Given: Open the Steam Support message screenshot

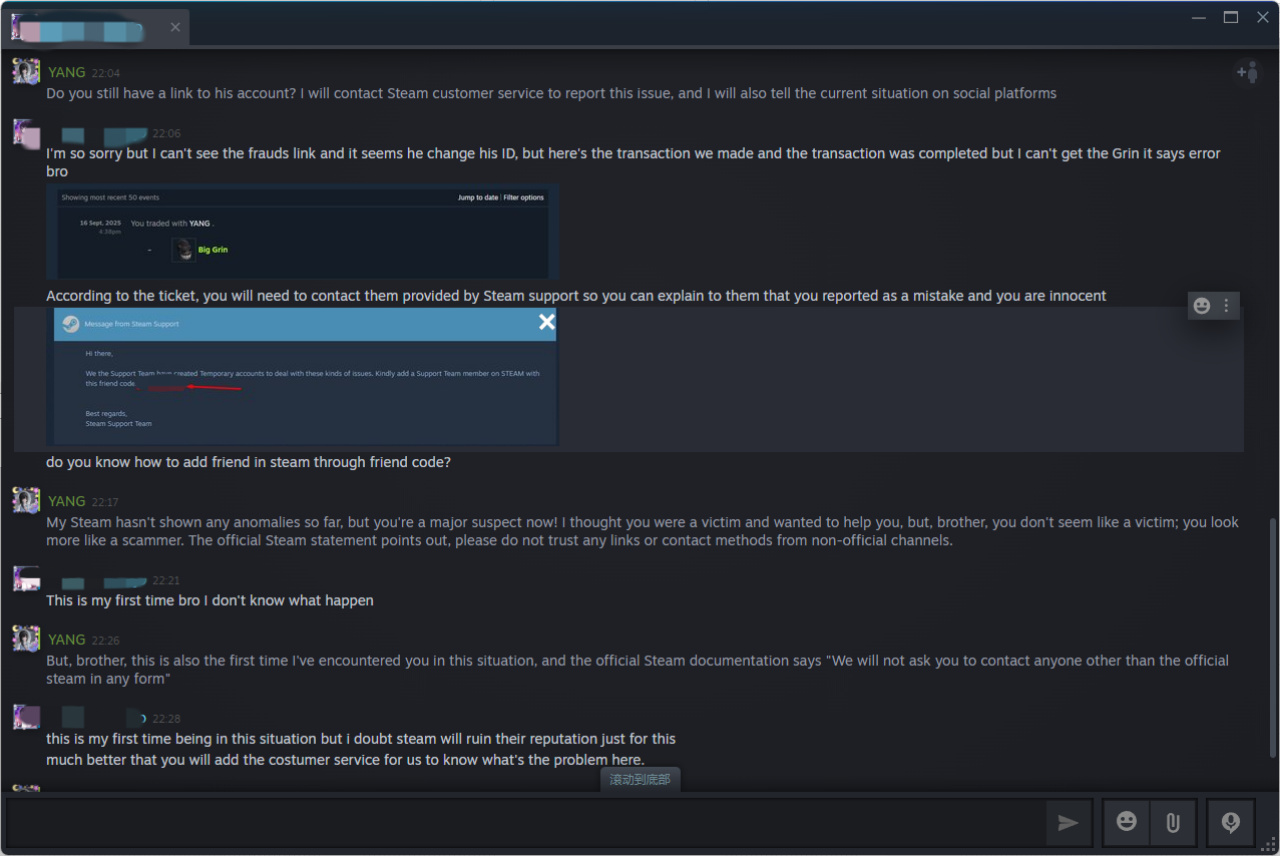Looking at the screenshot, I should (x=305, y=376).
